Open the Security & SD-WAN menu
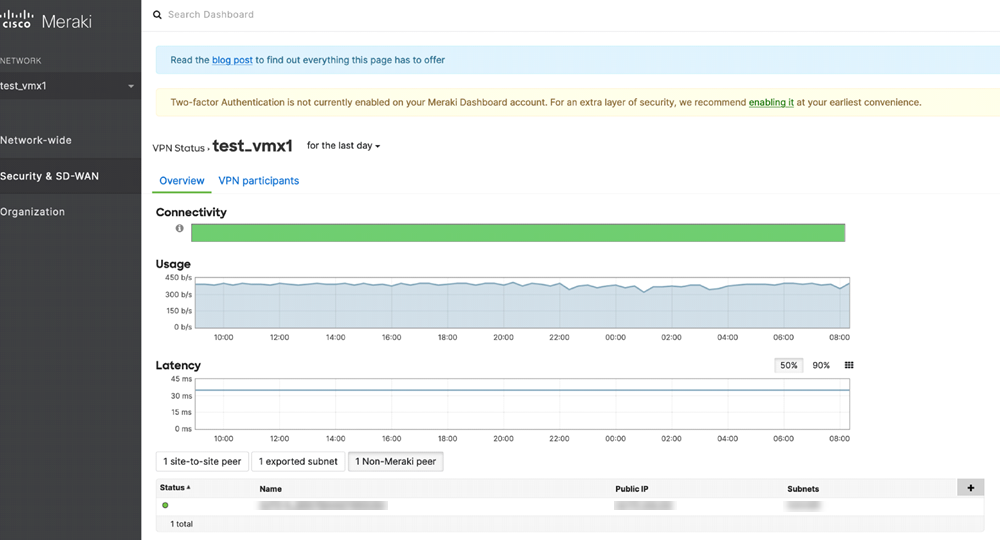The height and width of the screenshot is (540, 1000). [49, 176]
